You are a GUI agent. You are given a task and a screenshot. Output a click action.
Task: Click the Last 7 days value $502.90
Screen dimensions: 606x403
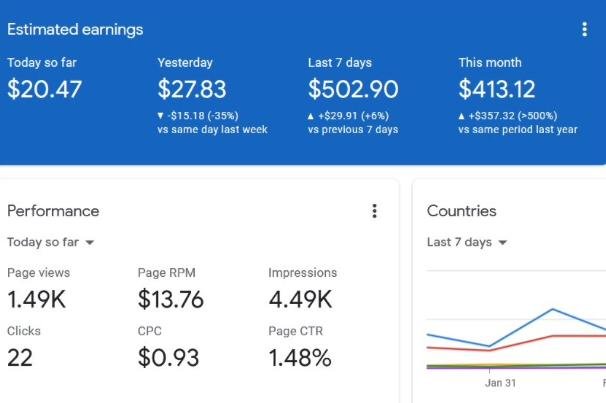pyautogui.click(x=353, y=89)
